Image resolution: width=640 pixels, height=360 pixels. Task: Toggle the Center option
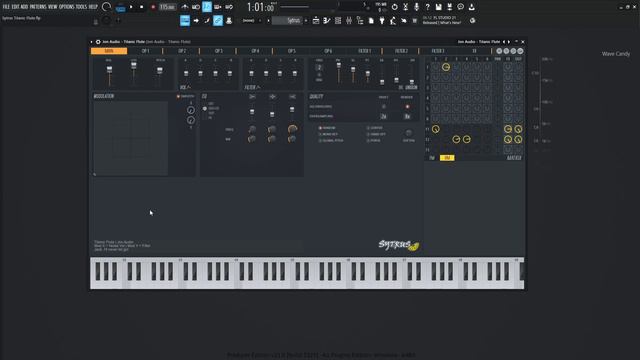(x=375, y=128)
